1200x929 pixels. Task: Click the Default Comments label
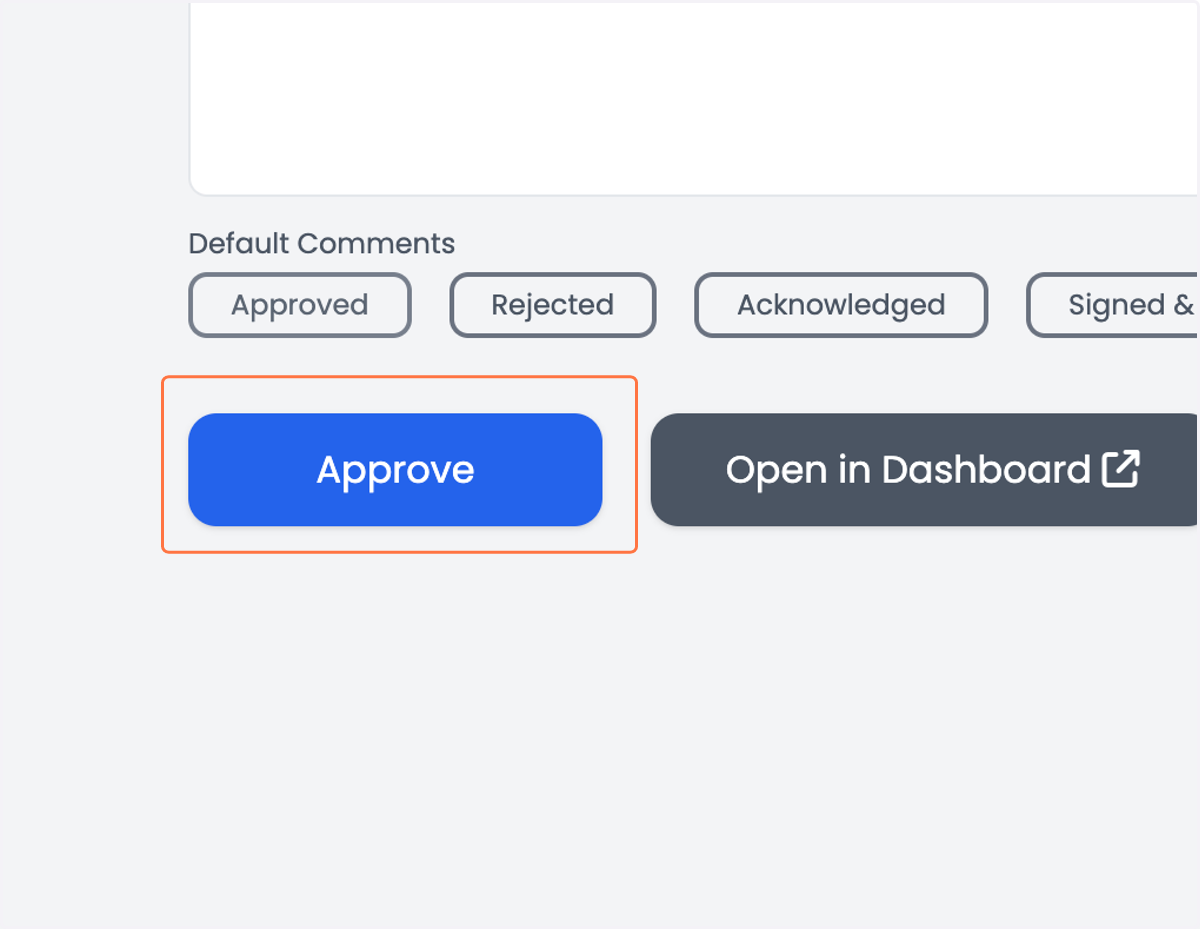(x=321, y=244)
